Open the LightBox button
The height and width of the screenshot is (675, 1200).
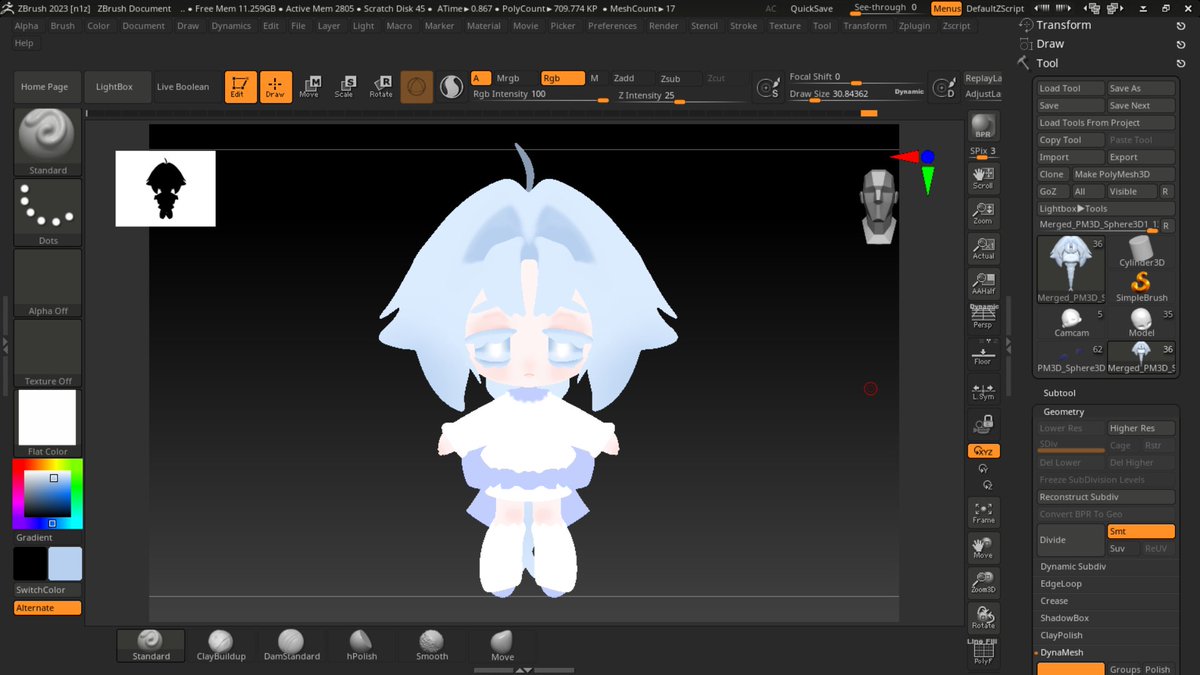114,87
